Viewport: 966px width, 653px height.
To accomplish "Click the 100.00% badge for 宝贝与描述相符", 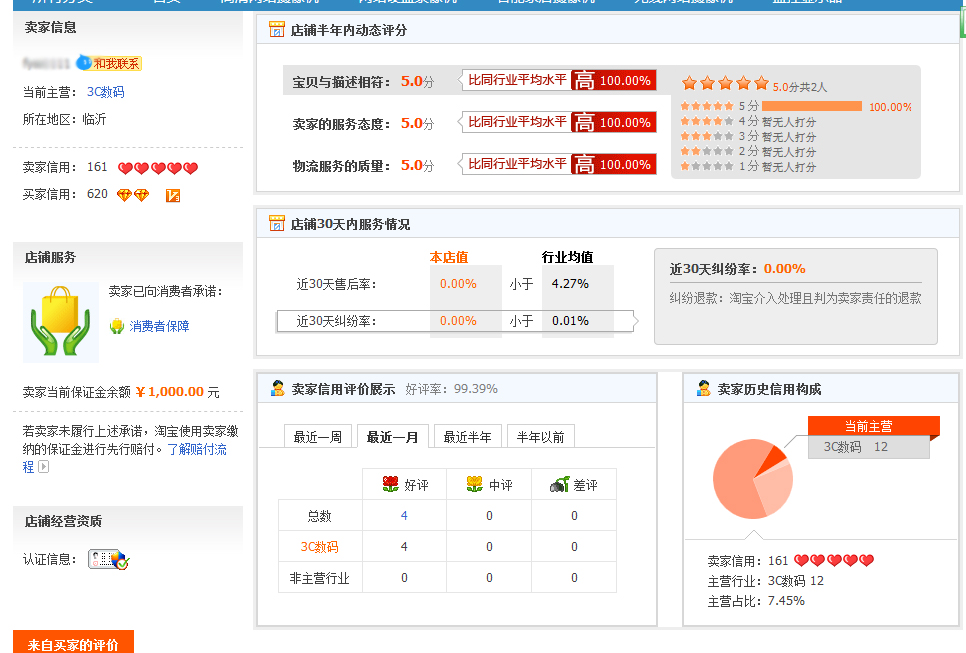I will (614, 80).
